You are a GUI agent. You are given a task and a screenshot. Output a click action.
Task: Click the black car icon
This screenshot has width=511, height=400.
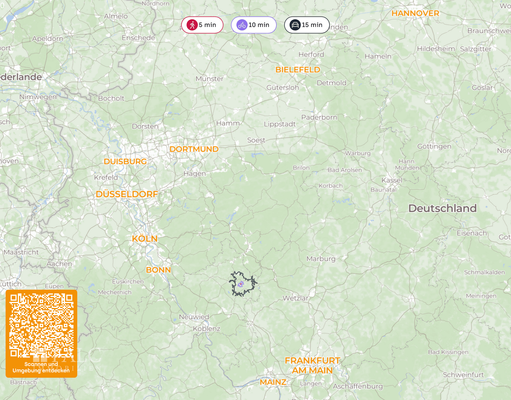[x=295, y=25]
